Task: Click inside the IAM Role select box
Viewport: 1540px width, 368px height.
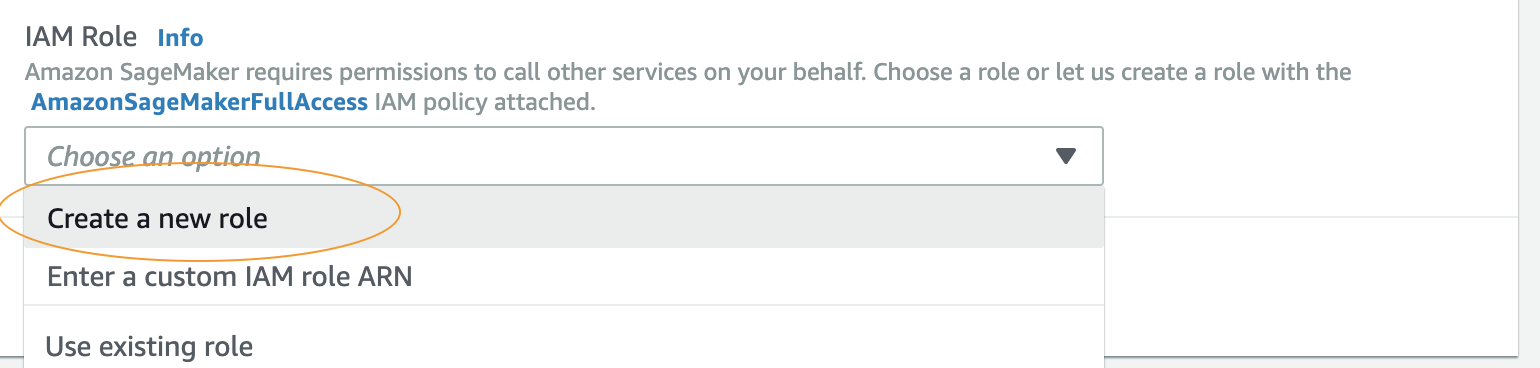Action: (564, 156)
